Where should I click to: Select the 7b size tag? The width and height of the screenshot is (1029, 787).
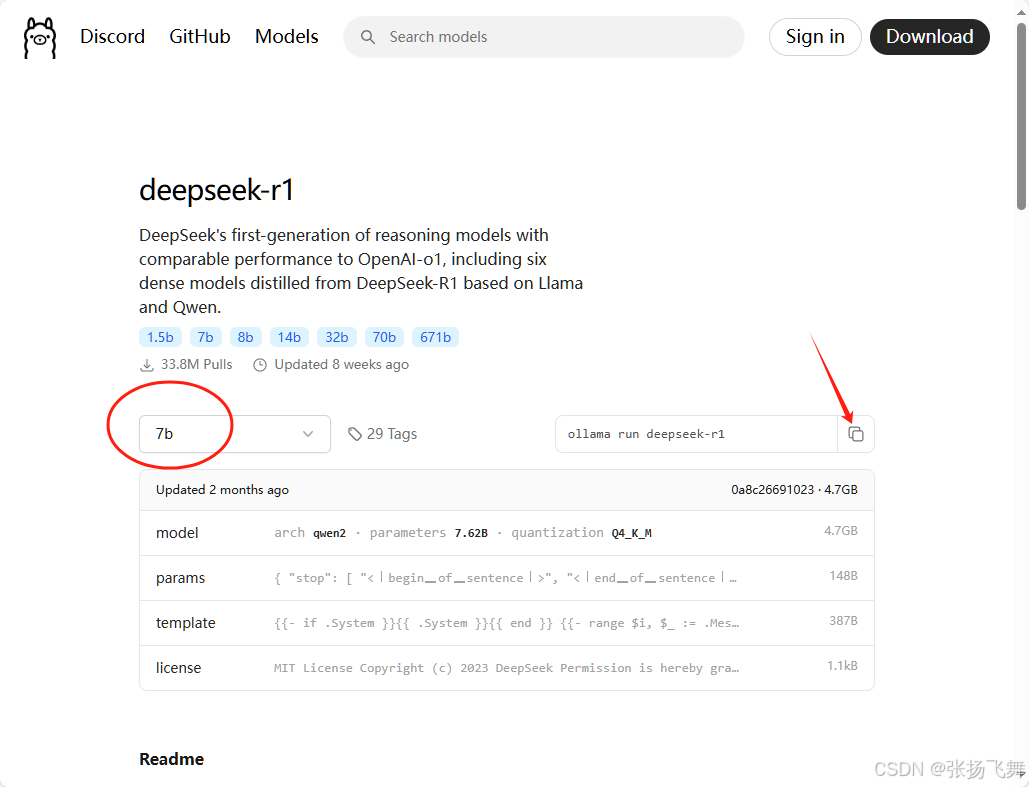click(x=205, y=337)
